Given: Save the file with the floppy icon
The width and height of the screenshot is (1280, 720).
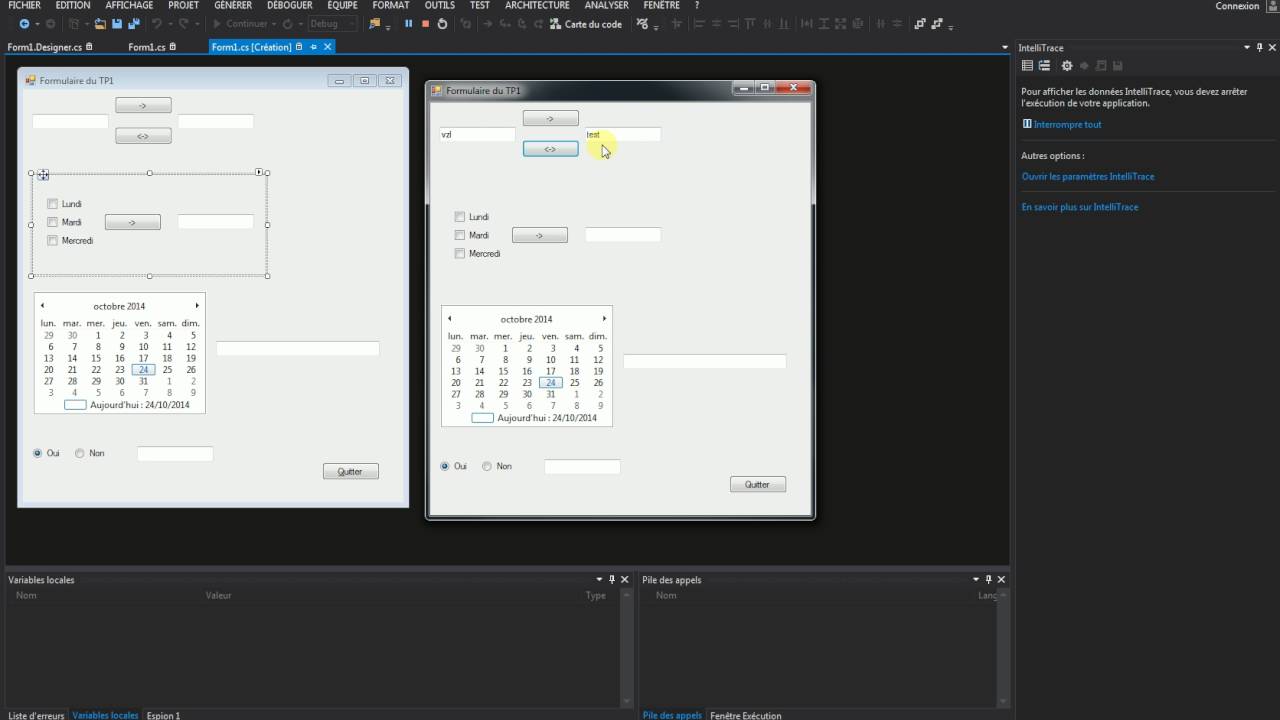Looking at the screenshot, I should (117, 24).
